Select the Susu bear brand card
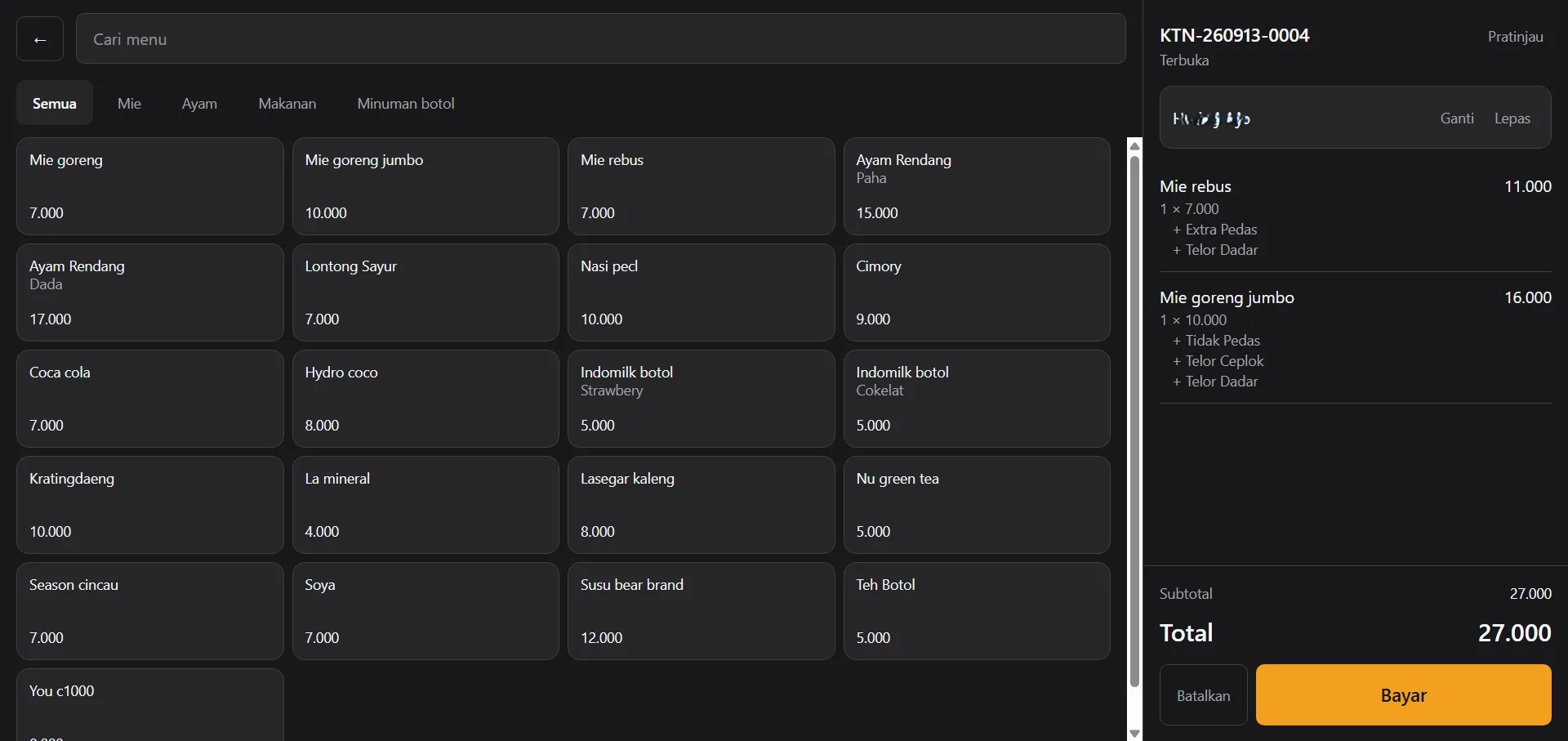The height and width of the screenshot is (741, 1568). (701, 611)
